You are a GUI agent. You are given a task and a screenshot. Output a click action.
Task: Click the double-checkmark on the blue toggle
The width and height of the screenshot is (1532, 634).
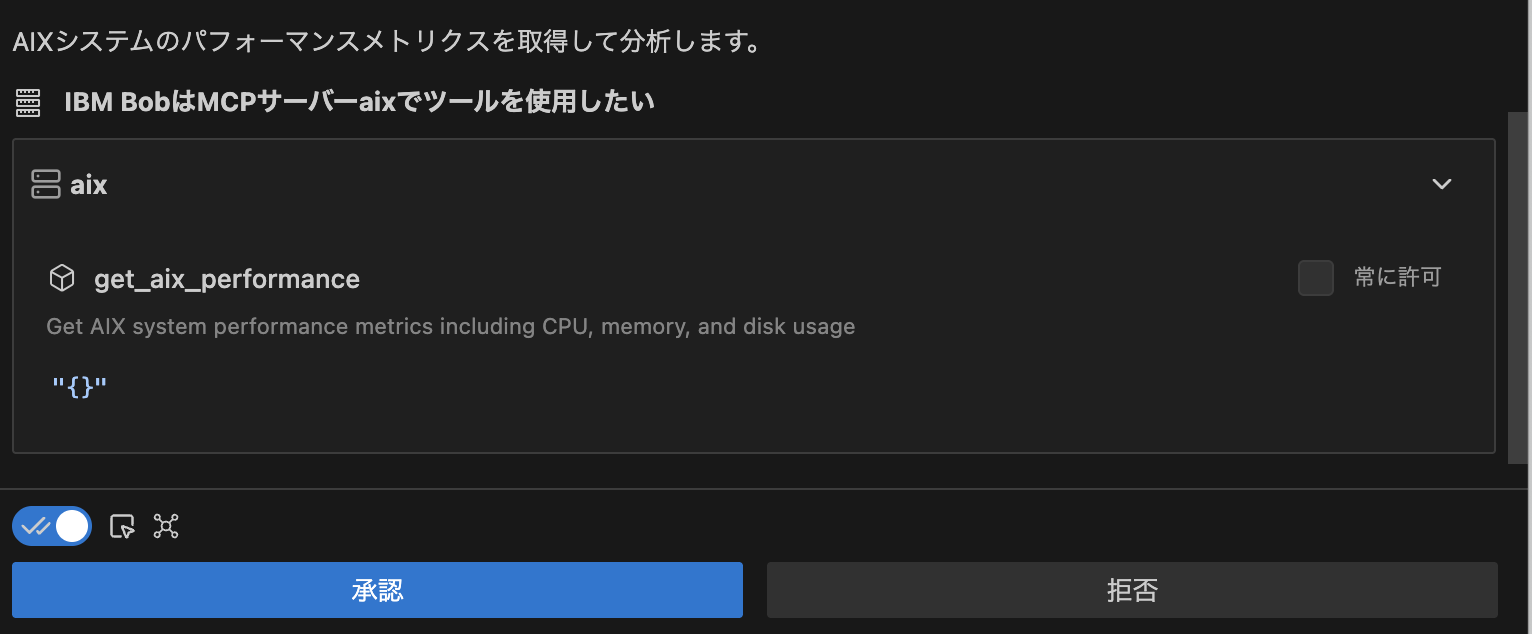36,525
